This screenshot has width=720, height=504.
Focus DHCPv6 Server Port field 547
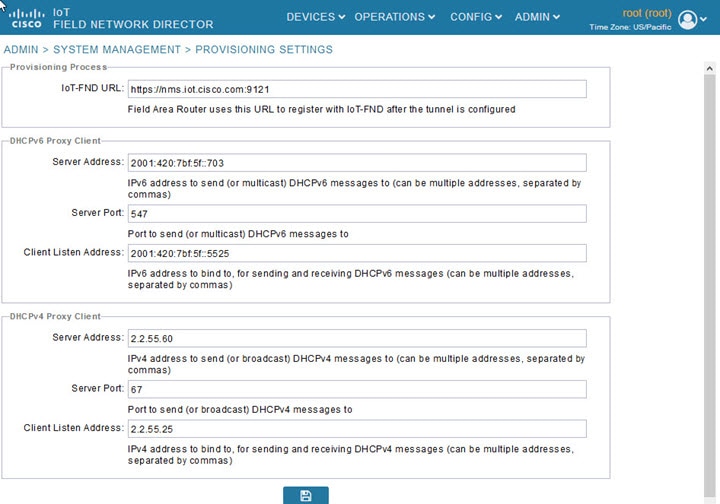357,213
